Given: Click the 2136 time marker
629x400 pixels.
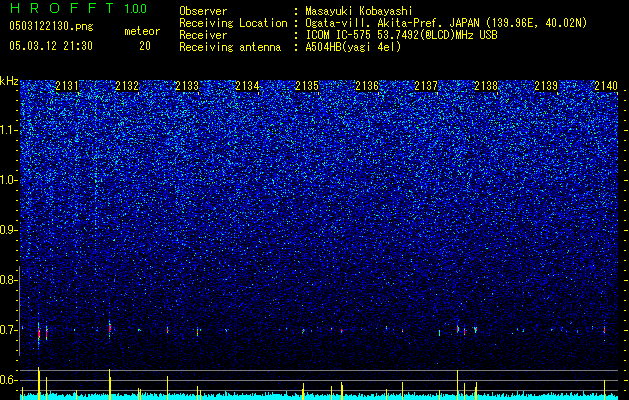Looking at the screenshot, I should pos(367,85).
